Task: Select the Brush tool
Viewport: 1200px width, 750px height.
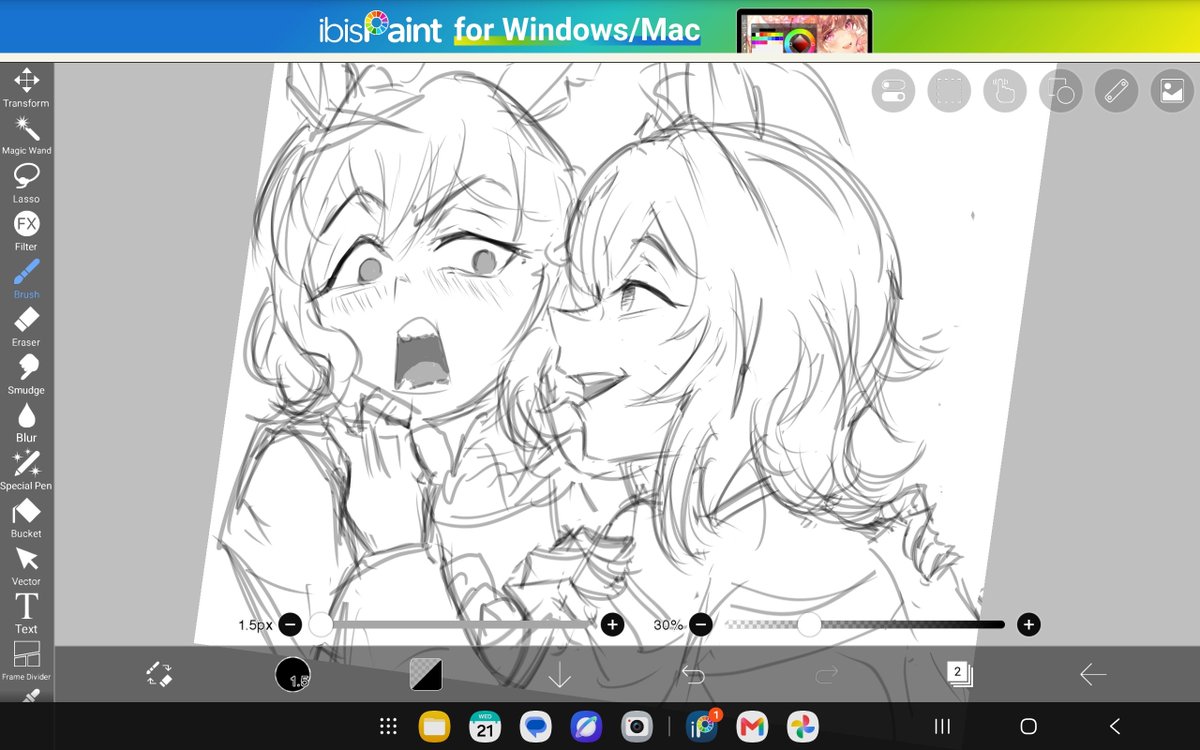Action: pos(26,280)
